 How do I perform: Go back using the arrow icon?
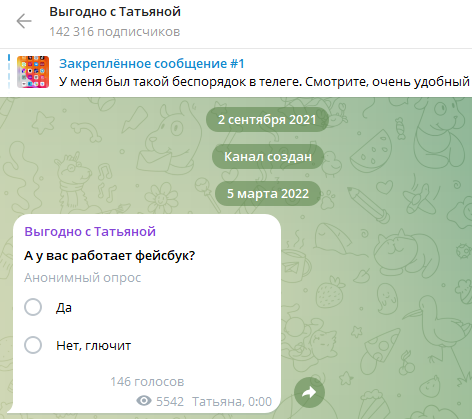pos(24,21)
